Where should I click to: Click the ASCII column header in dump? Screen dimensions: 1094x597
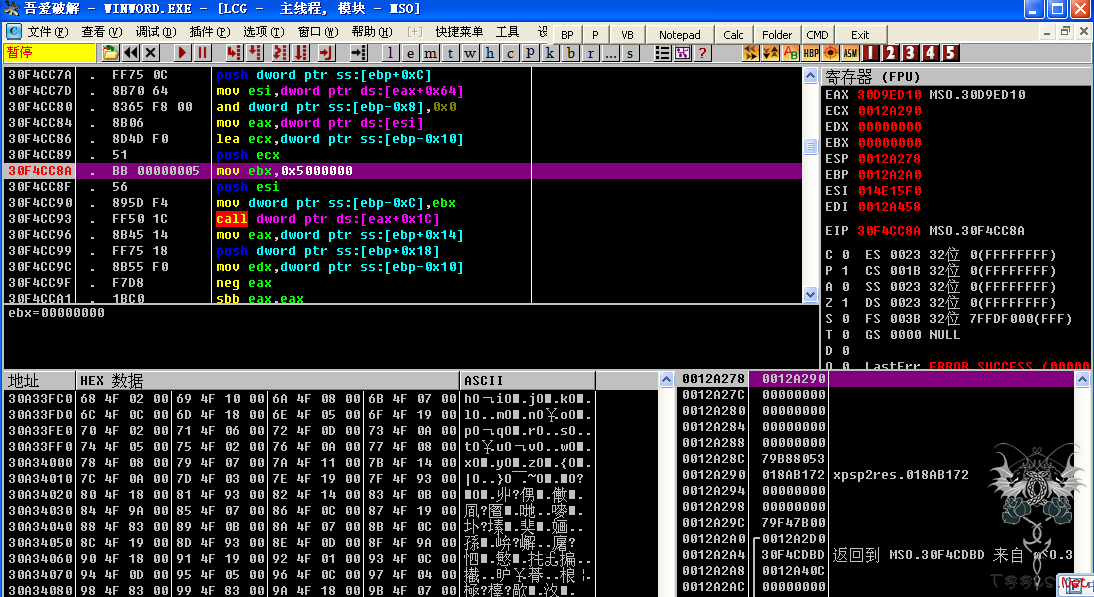click(x=527, y=381)
